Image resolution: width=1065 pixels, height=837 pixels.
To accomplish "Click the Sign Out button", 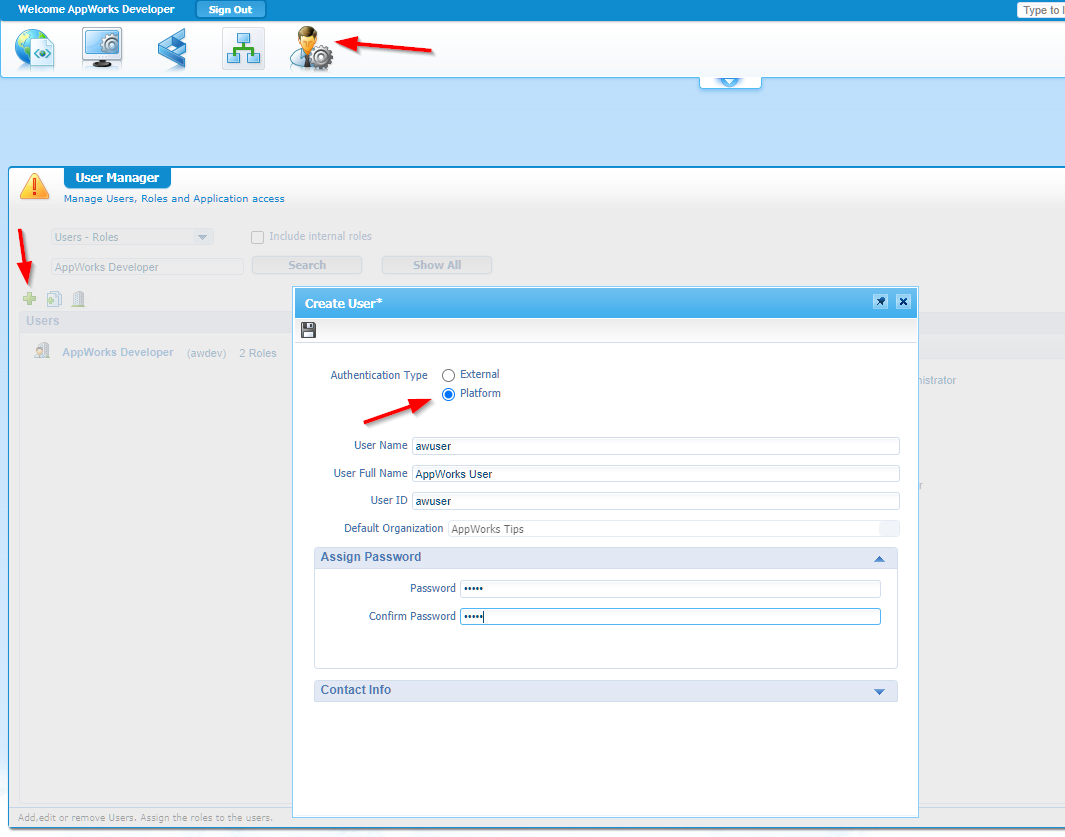I will pyautogui.click(x=230, y=10).
